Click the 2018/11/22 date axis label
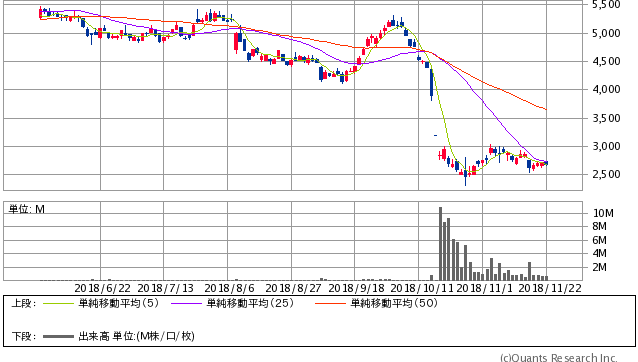Viewport: 638px width, 362px height. click(550, 288)
